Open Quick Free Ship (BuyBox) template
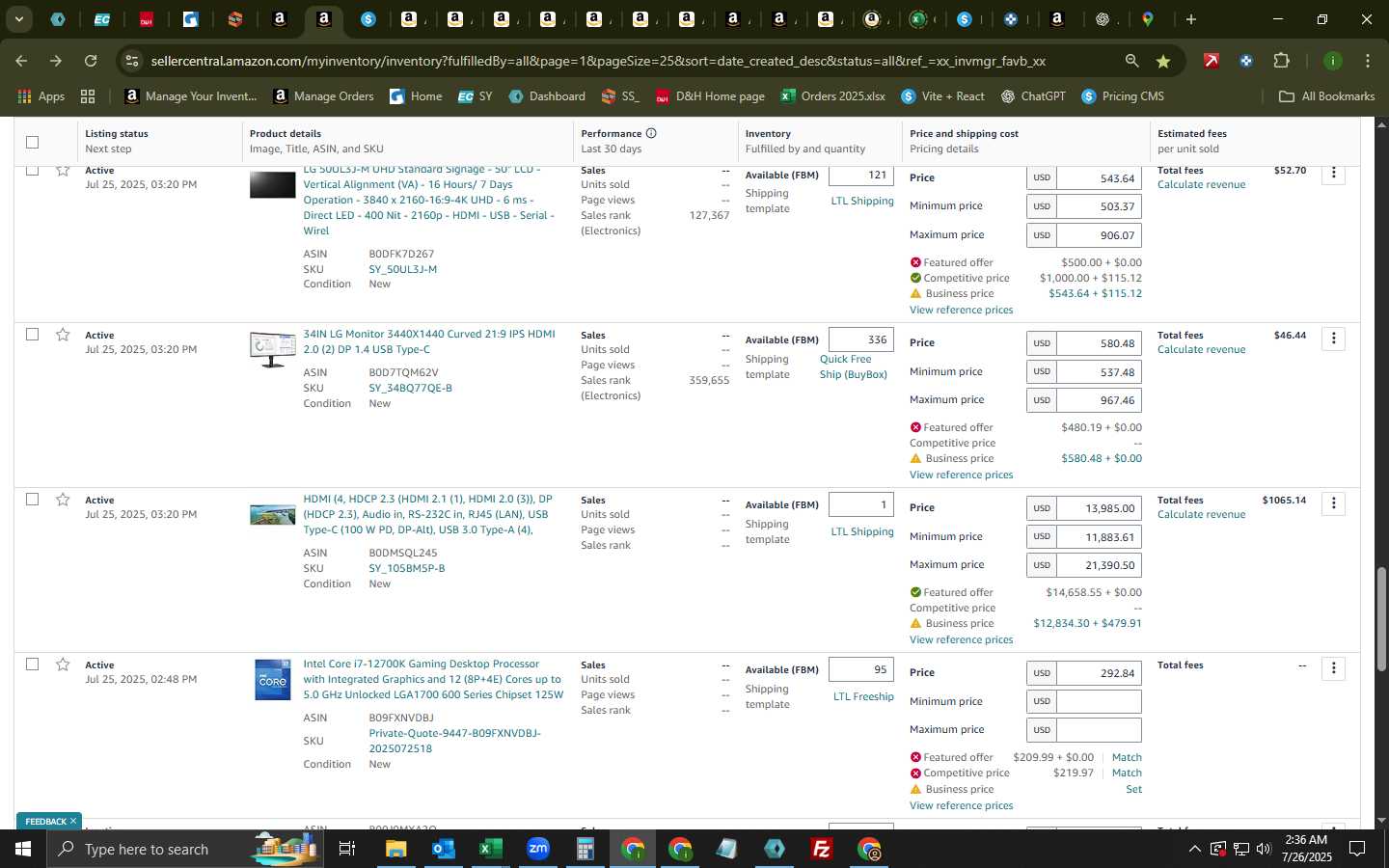This screenshot has width=1389, height=868. (853, 366)
